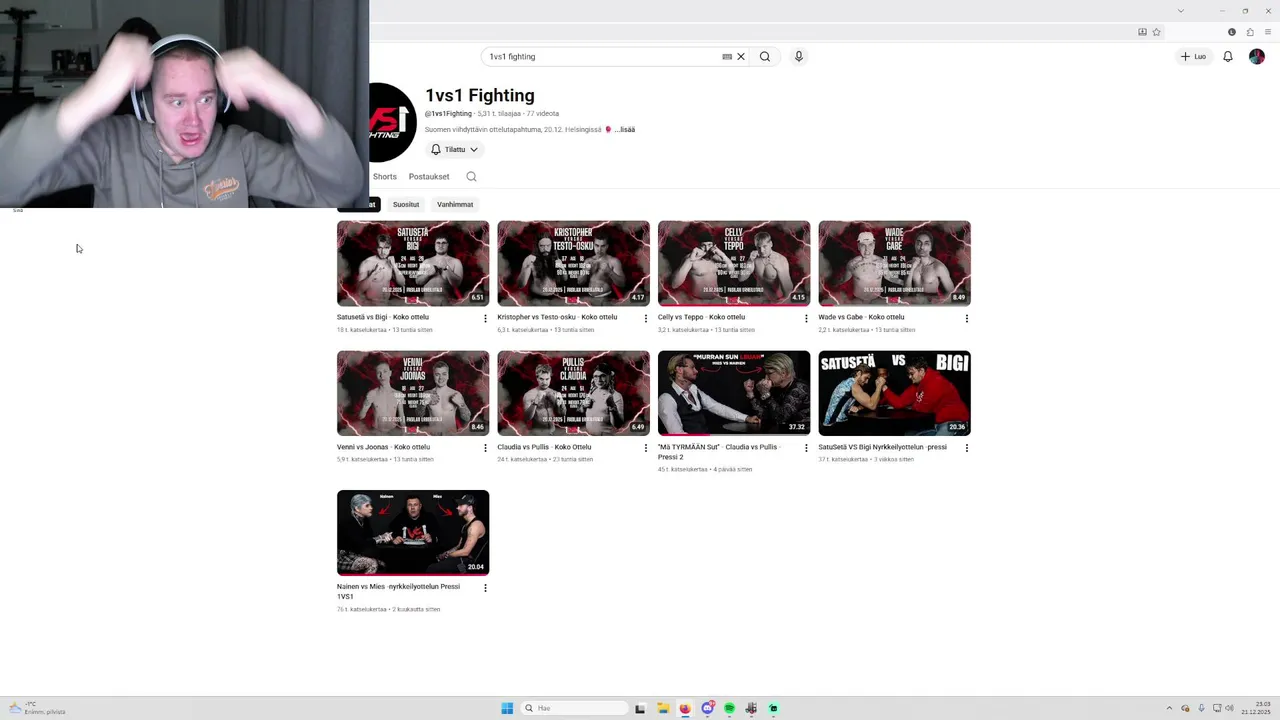
Task: Play the Nainen vs Mies press thumbnail
Action: (413, 532)
